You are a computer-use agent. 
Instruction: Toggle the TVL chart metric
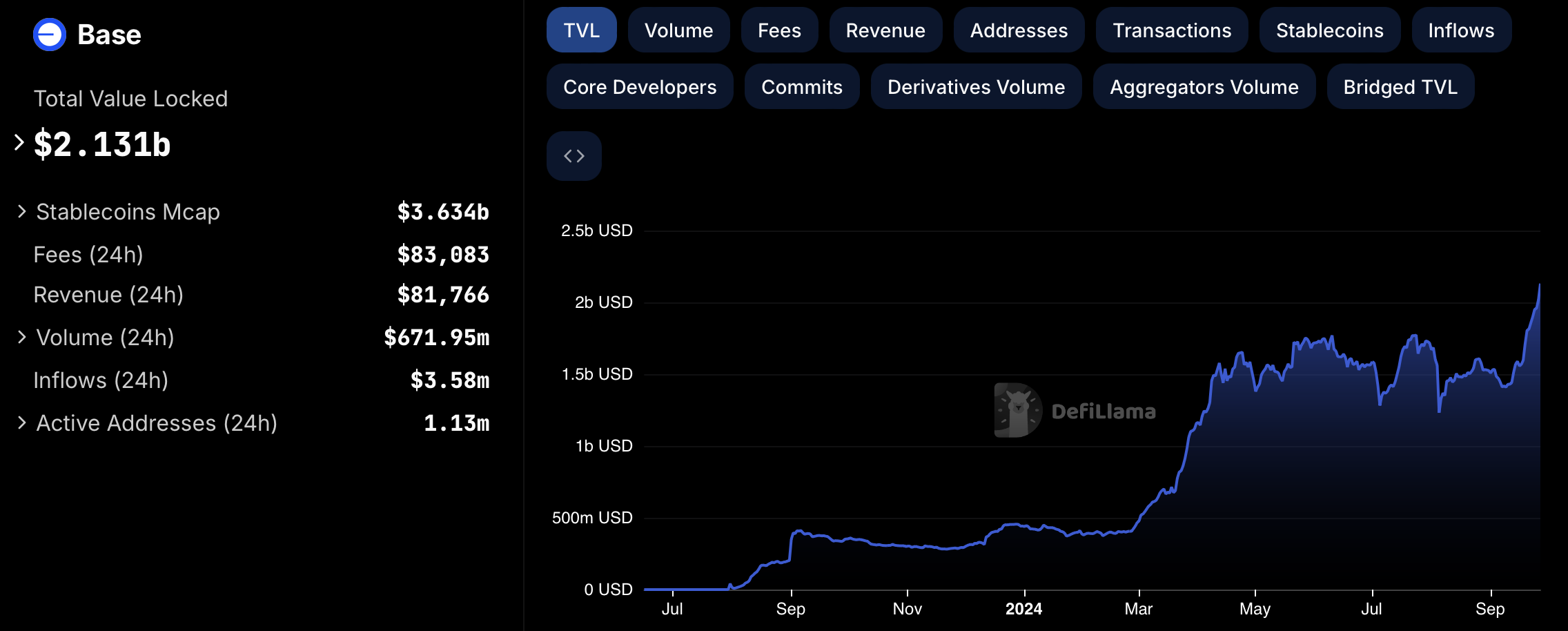click(x=582, y=30)
